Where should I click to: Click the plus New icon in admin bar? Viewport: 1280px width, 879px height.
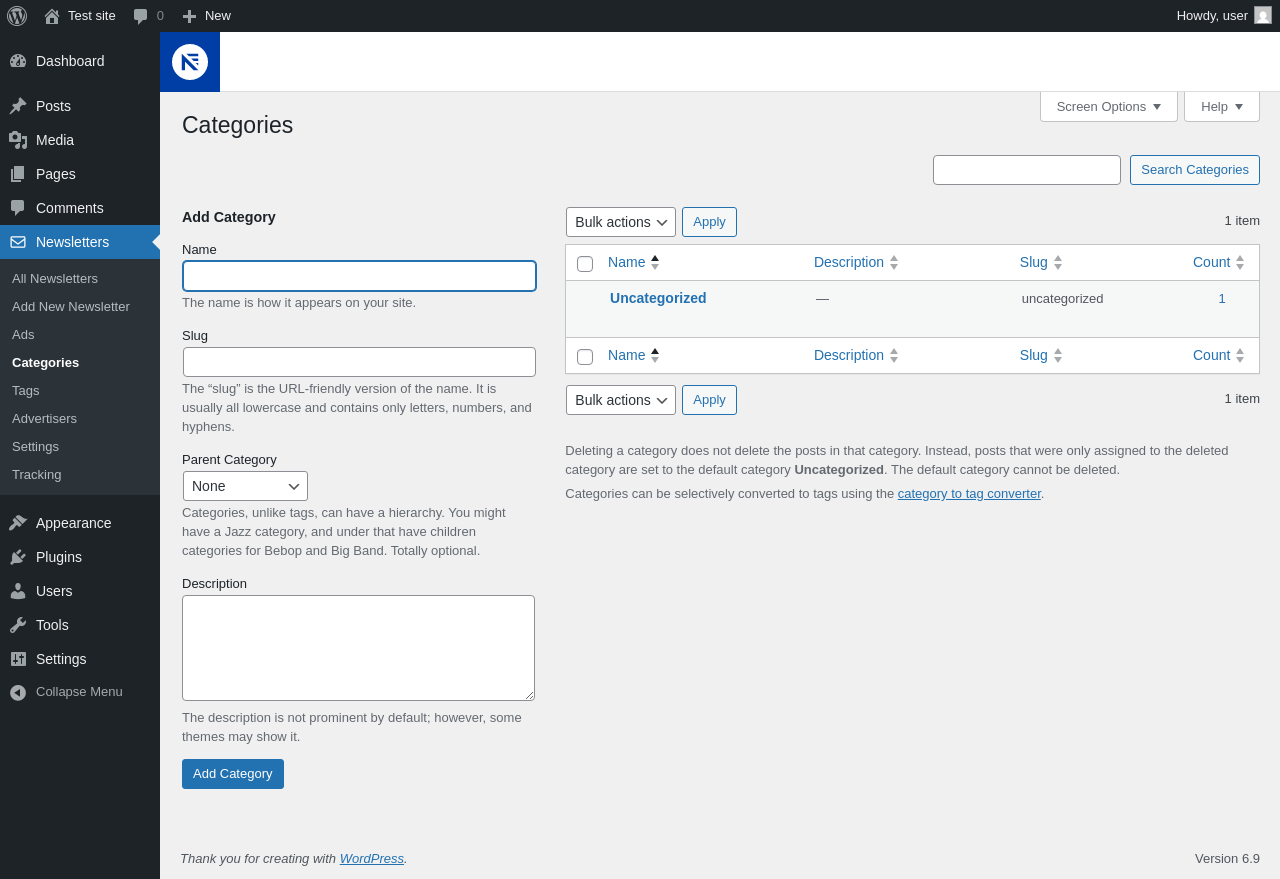(189, 16)
